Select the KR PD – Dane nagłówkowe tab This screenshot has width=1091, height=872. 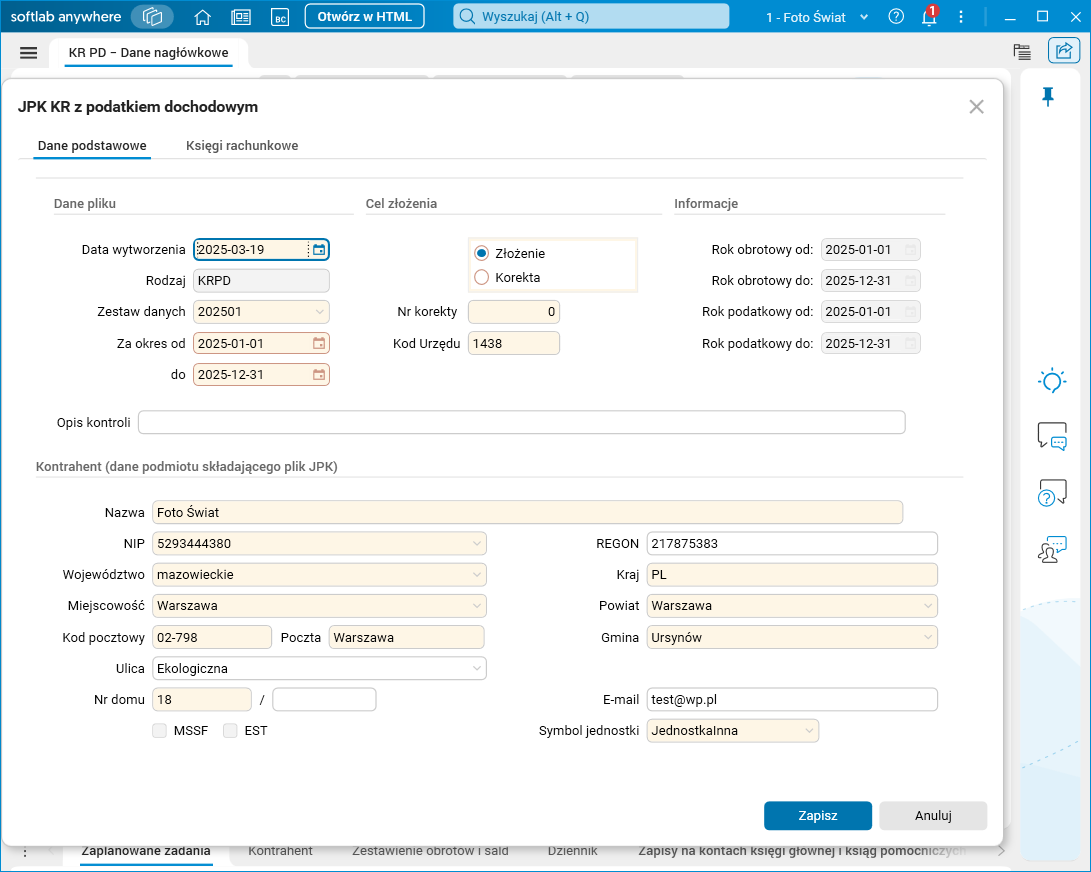[x=148, y=53]
